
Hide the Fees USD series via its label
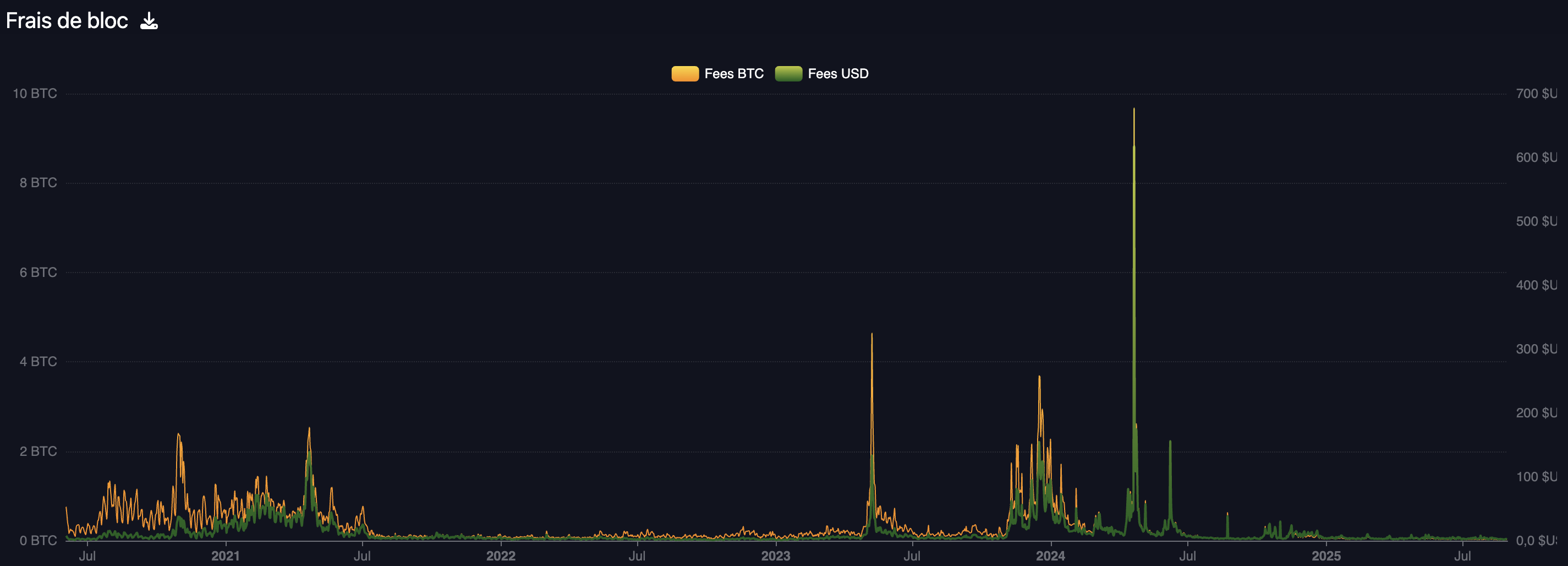point(837,74)
